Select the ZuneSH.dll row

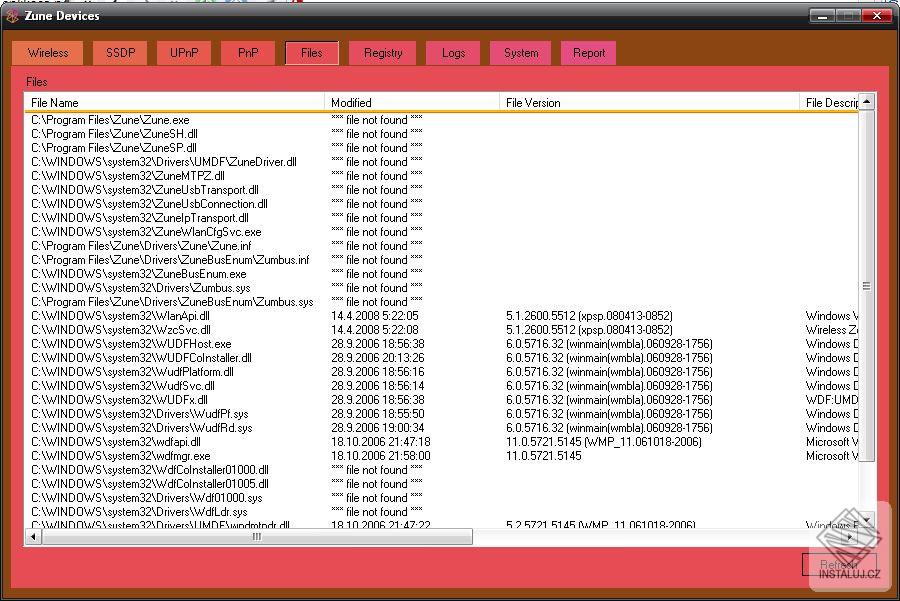(x=442, y=134)
